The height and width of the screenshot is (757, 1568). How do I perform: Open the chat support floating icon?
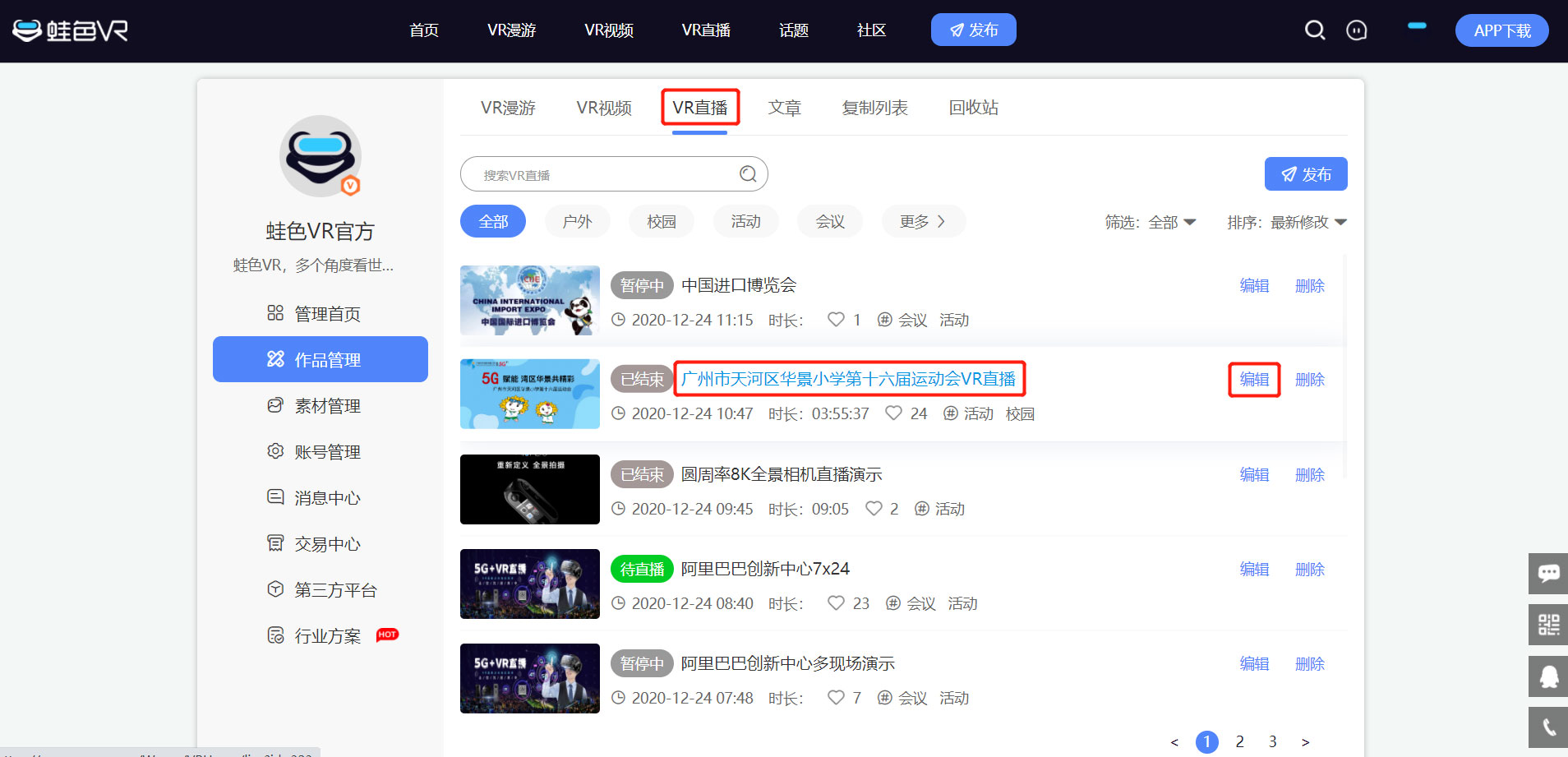[1548, 574]
